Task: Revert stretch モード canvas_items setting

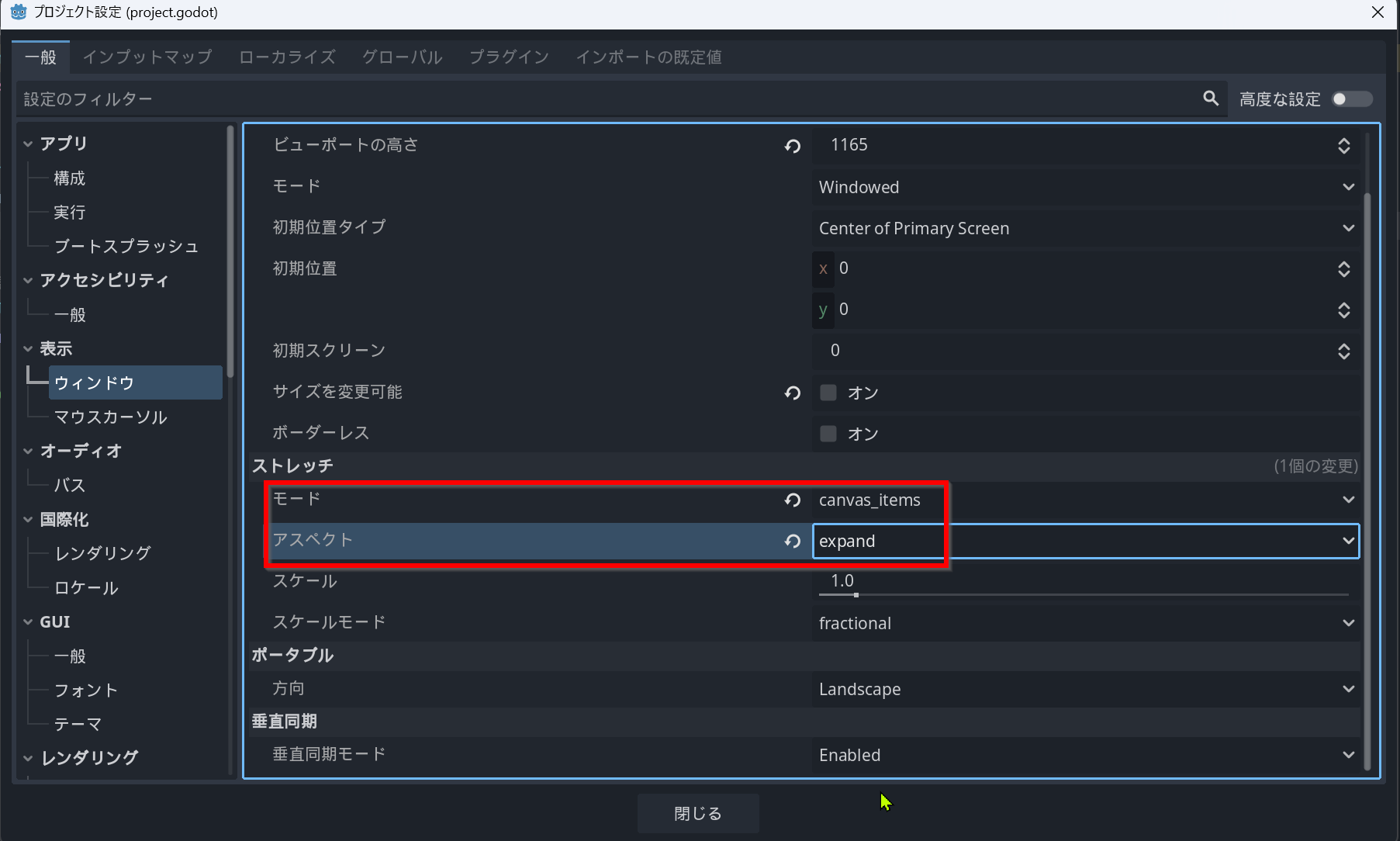Action: 792,500
